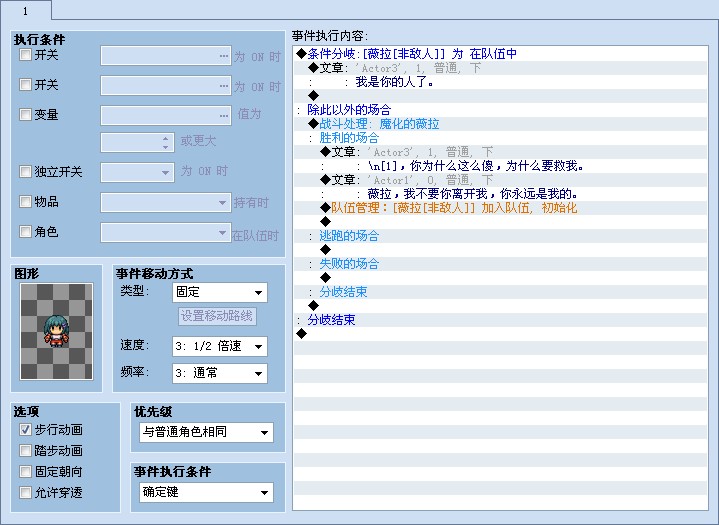Click the character sprite graphic preview
The width and height of the screenshot is (719, 525).
[x=56, y=331]
